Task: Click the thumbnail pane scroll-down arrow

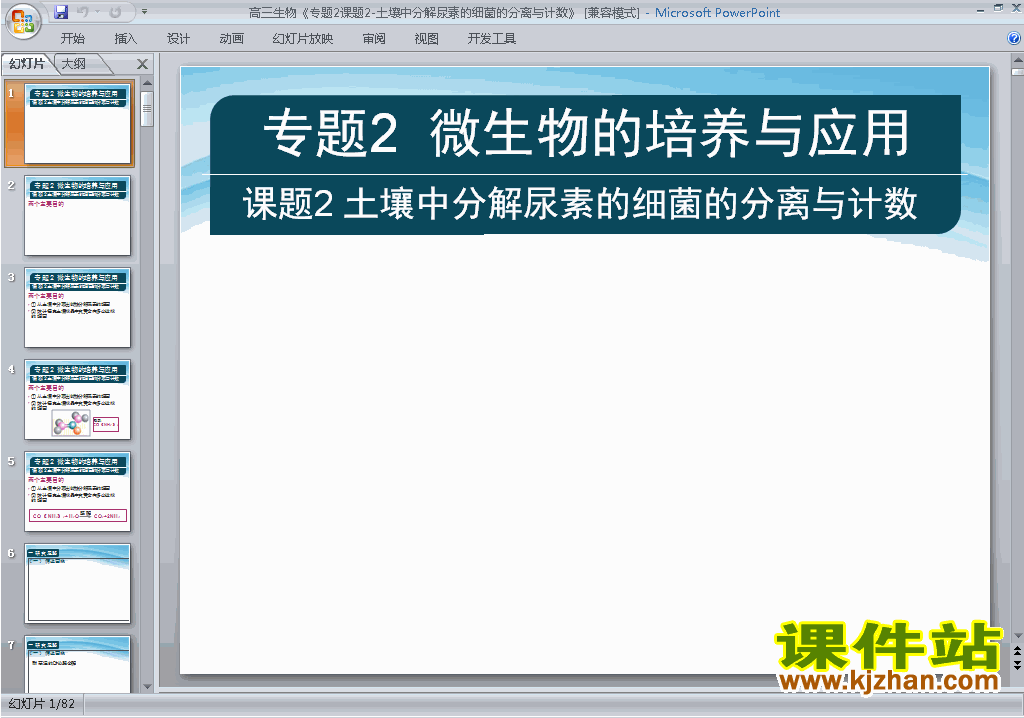Action: (147, 686)
